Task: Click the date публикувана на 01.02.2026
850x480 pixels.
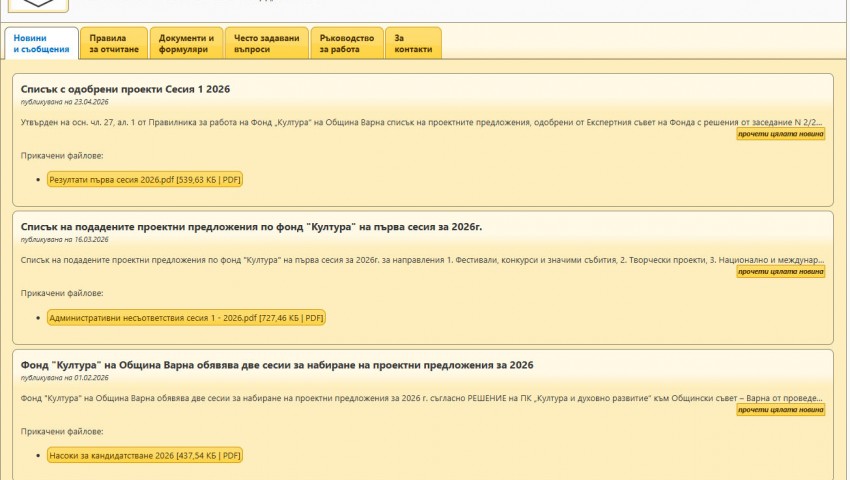Action: click(65, 377)
